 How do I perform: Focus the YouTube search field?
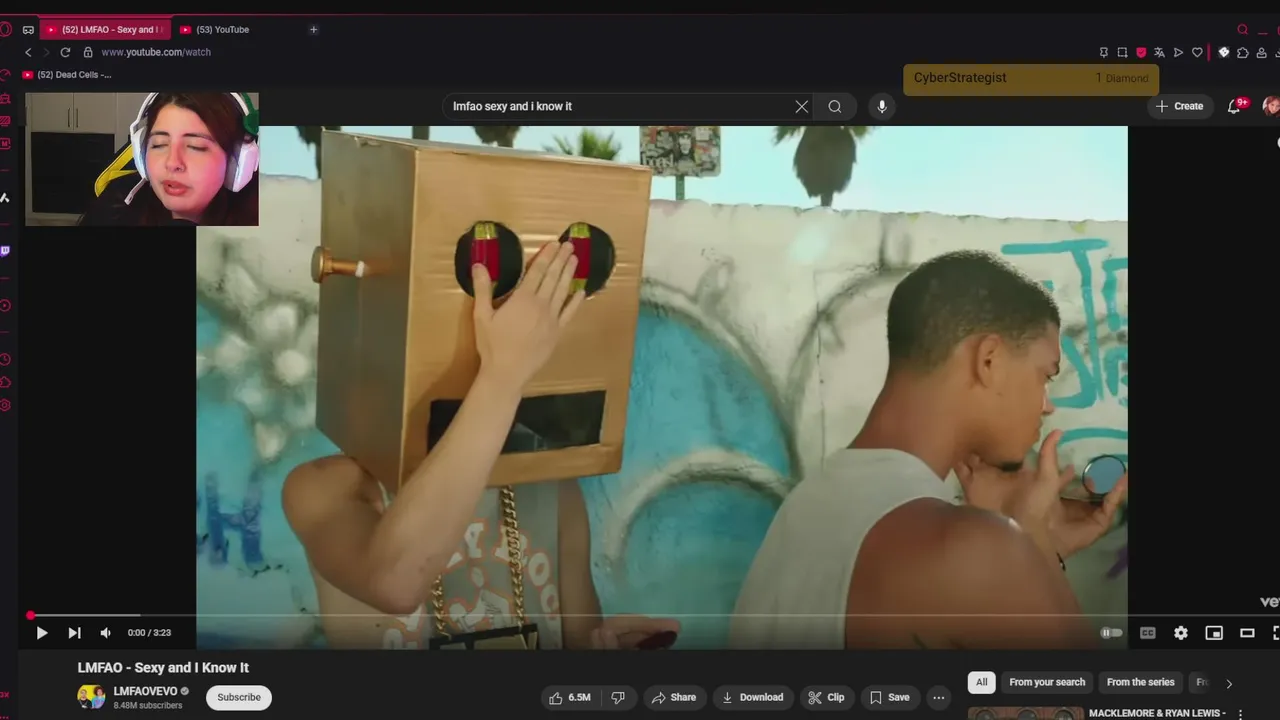click(620, 106)
